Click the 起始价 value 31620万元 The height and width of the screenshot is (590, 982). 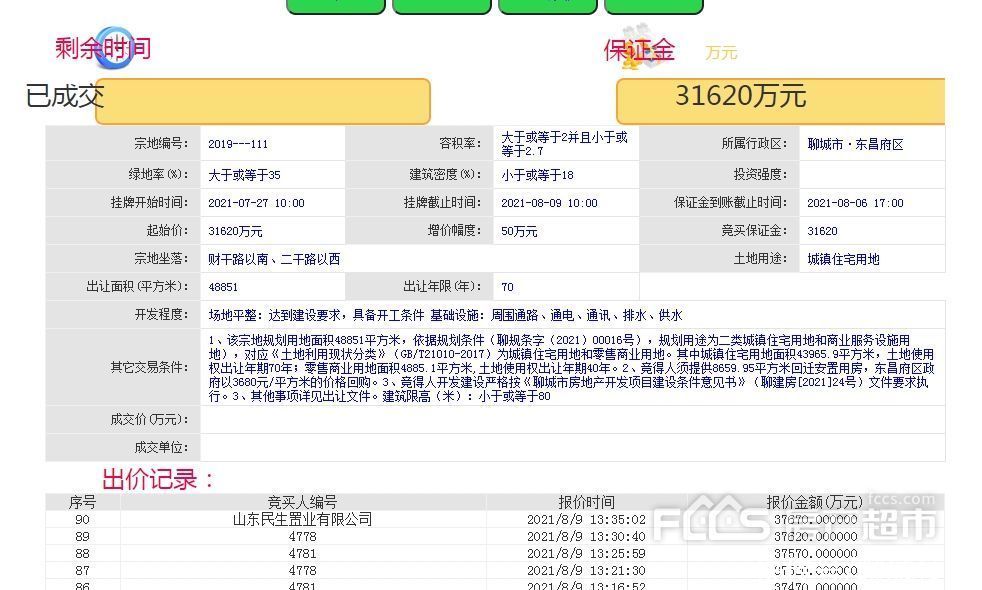(235, 231)
